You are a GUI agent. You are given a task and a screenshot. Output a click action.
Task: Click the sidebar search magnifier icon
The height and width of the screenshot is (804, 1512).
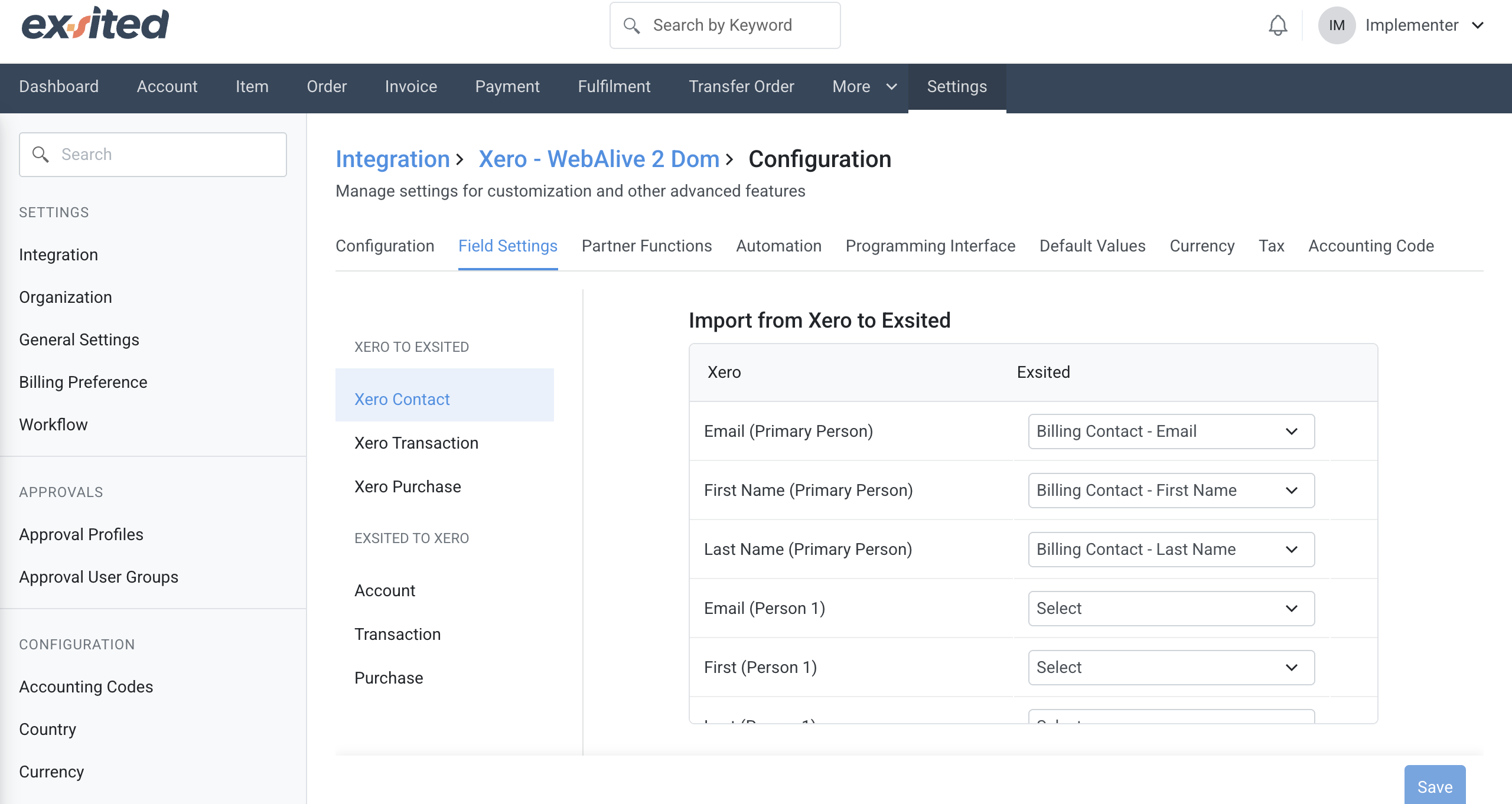[40, 155]
